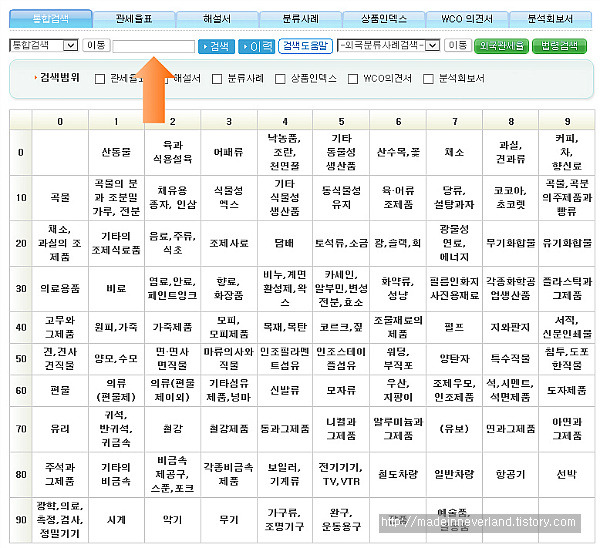The width and height of the screenshot is (600, 548).
Task: Open chapter cell 산동물
Action: click(116, 152)
